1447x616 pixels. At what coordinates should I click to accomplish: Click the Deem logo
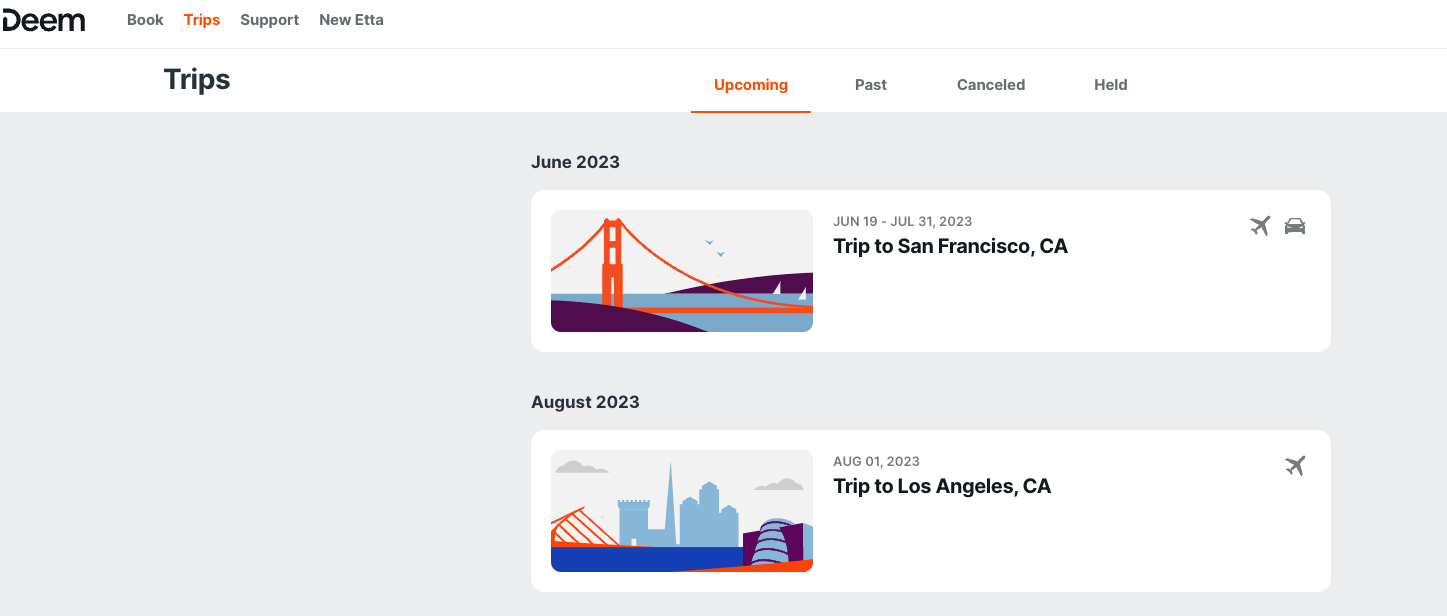[x=43, y=20]
